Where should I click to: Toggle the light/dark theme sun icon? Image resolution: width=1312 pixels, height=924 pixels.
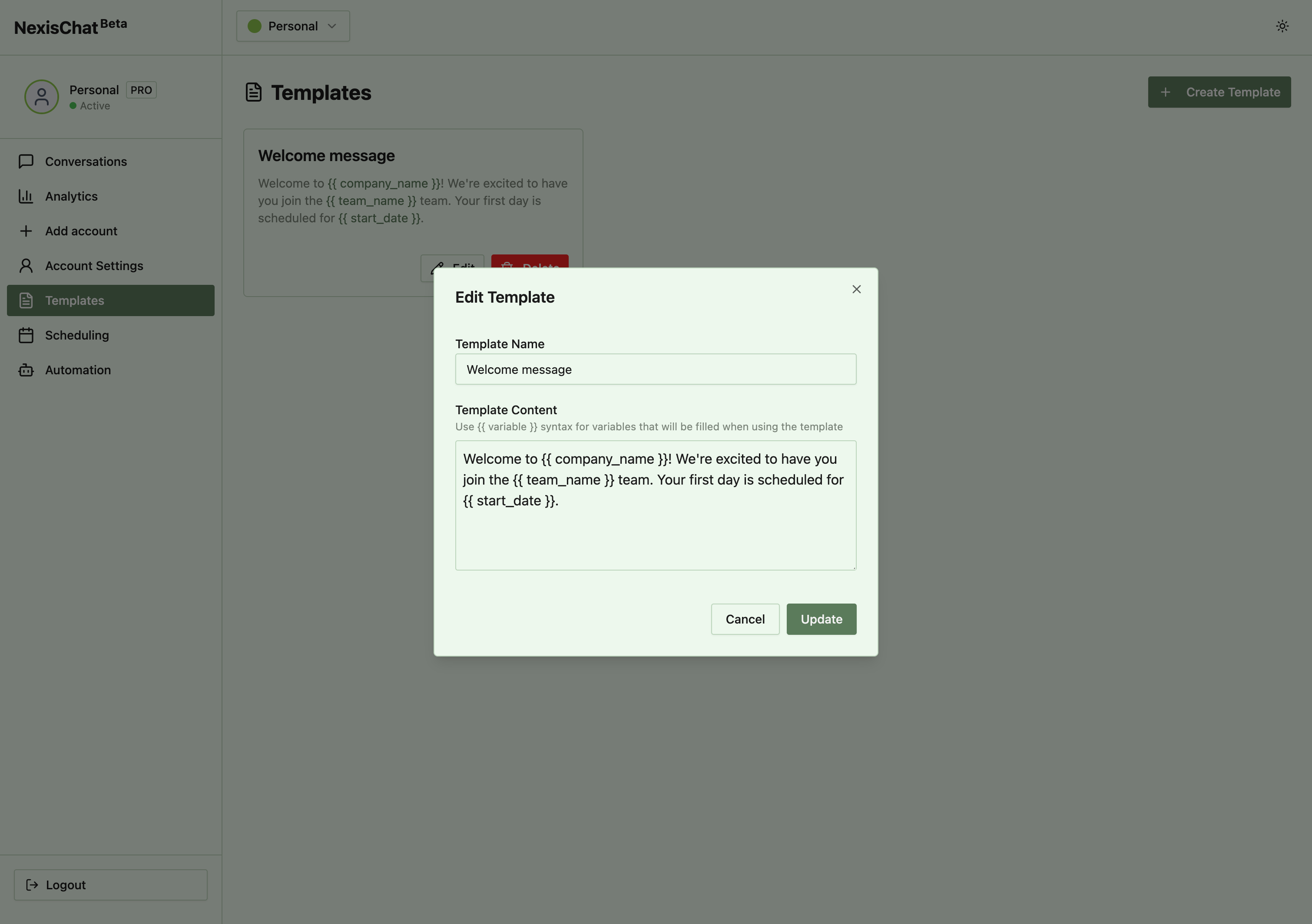coord(1282,26)
